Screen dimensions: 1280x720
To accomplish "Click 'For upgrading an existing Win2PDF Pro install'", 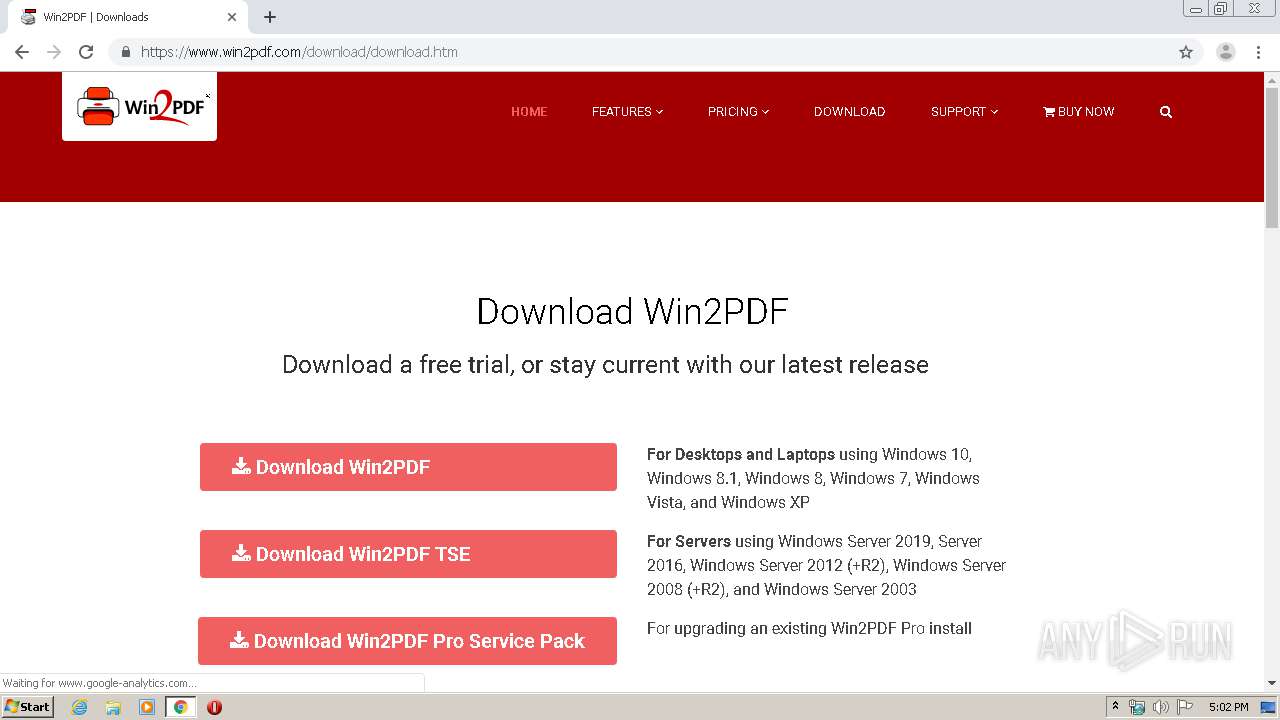I will pyautogui.click(x=809, y=628).
